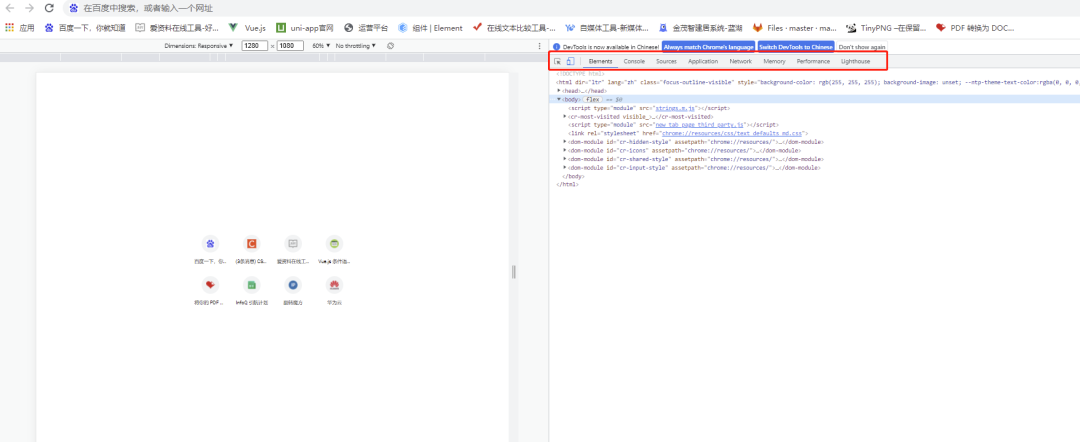
Task: Open the Files · master GitLab bookmark
Action: point(794,28)
